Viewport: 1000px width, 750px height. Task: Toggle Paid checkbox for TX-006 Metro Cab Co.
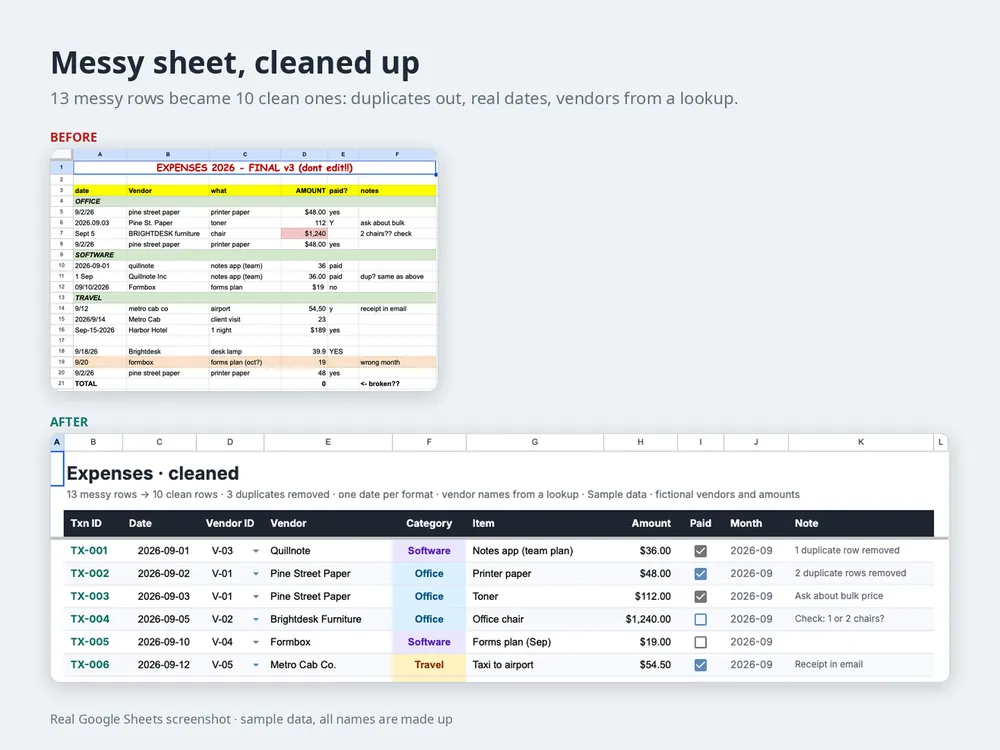[x=700, y=665]
